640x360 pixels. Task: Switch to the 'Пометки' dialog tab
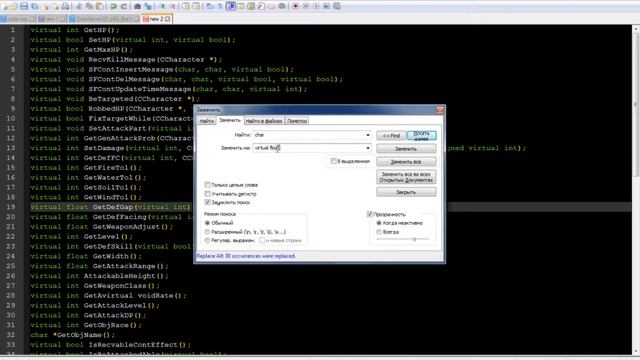tap(297, 121)
